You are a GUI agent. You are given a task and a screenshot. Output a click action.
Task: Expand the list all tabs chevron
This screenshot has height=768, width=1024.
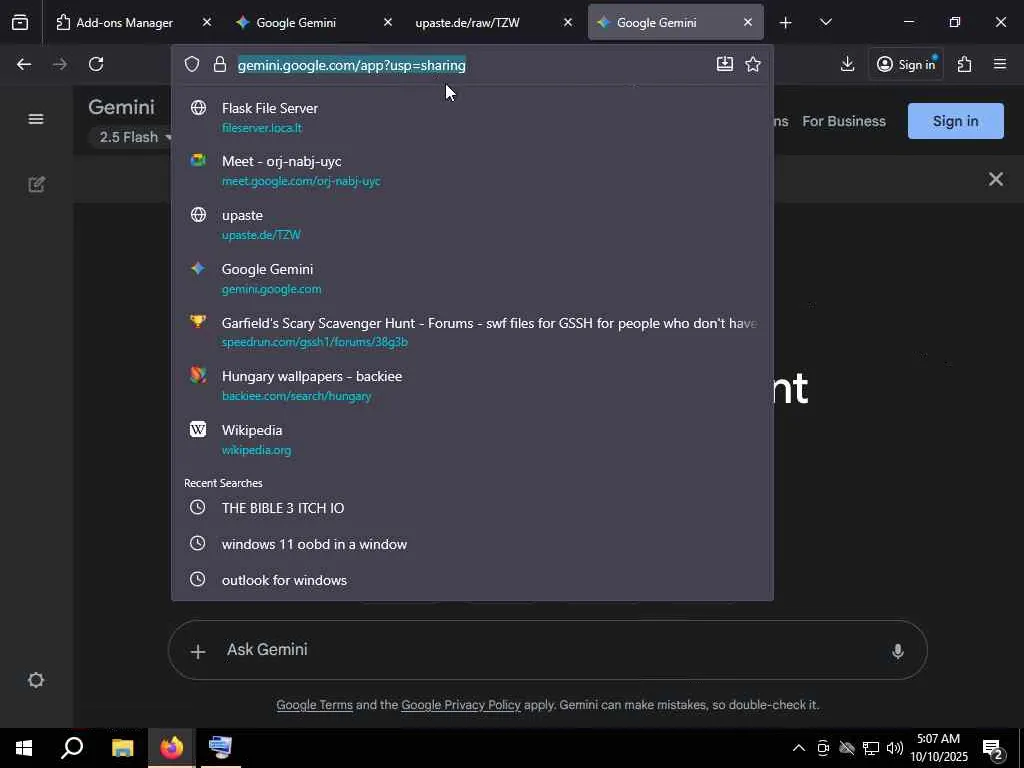click(x=825, y=22)
